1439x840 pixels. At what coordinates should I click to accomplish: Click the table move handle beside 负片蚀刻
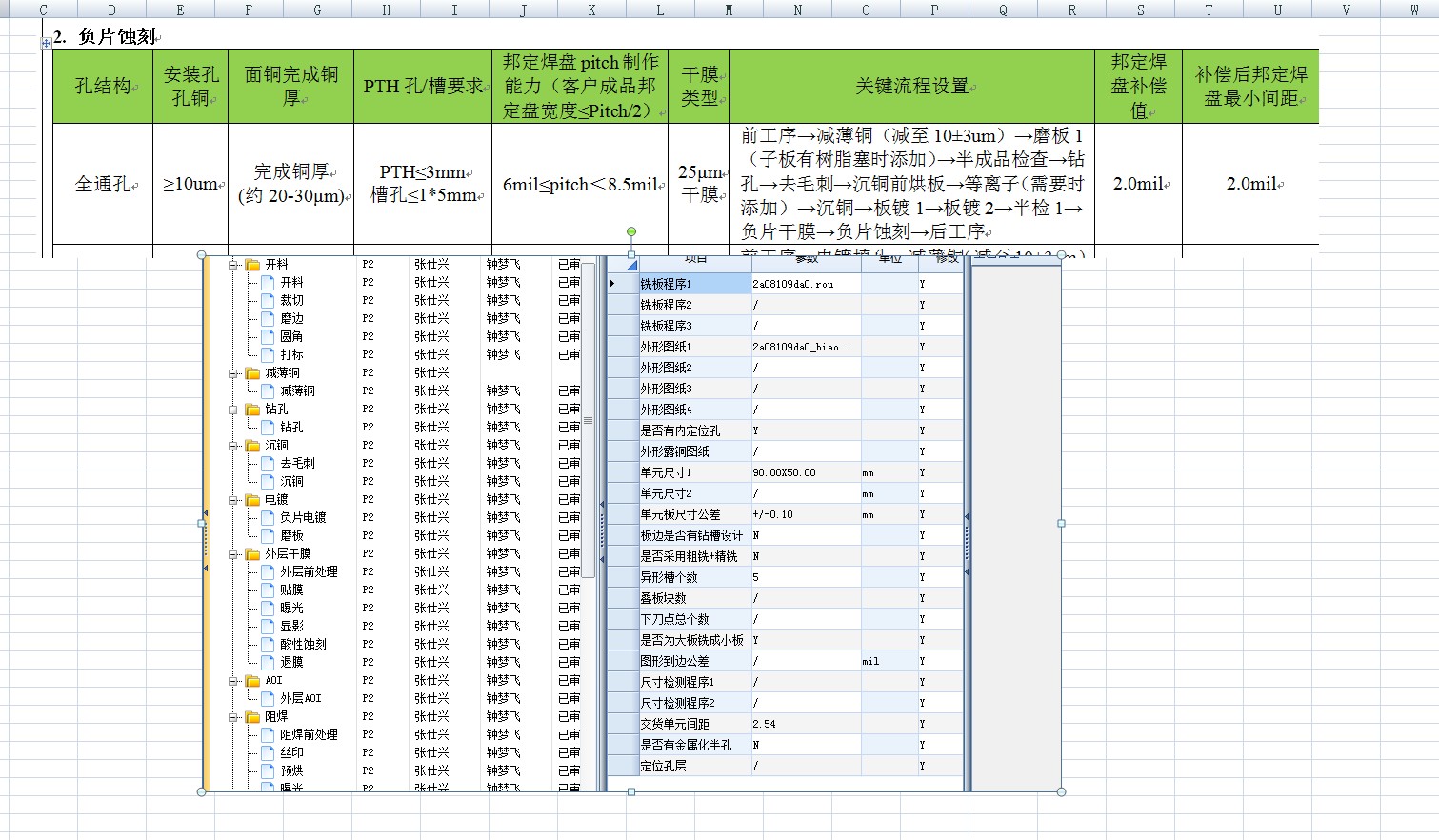point(46,43)
